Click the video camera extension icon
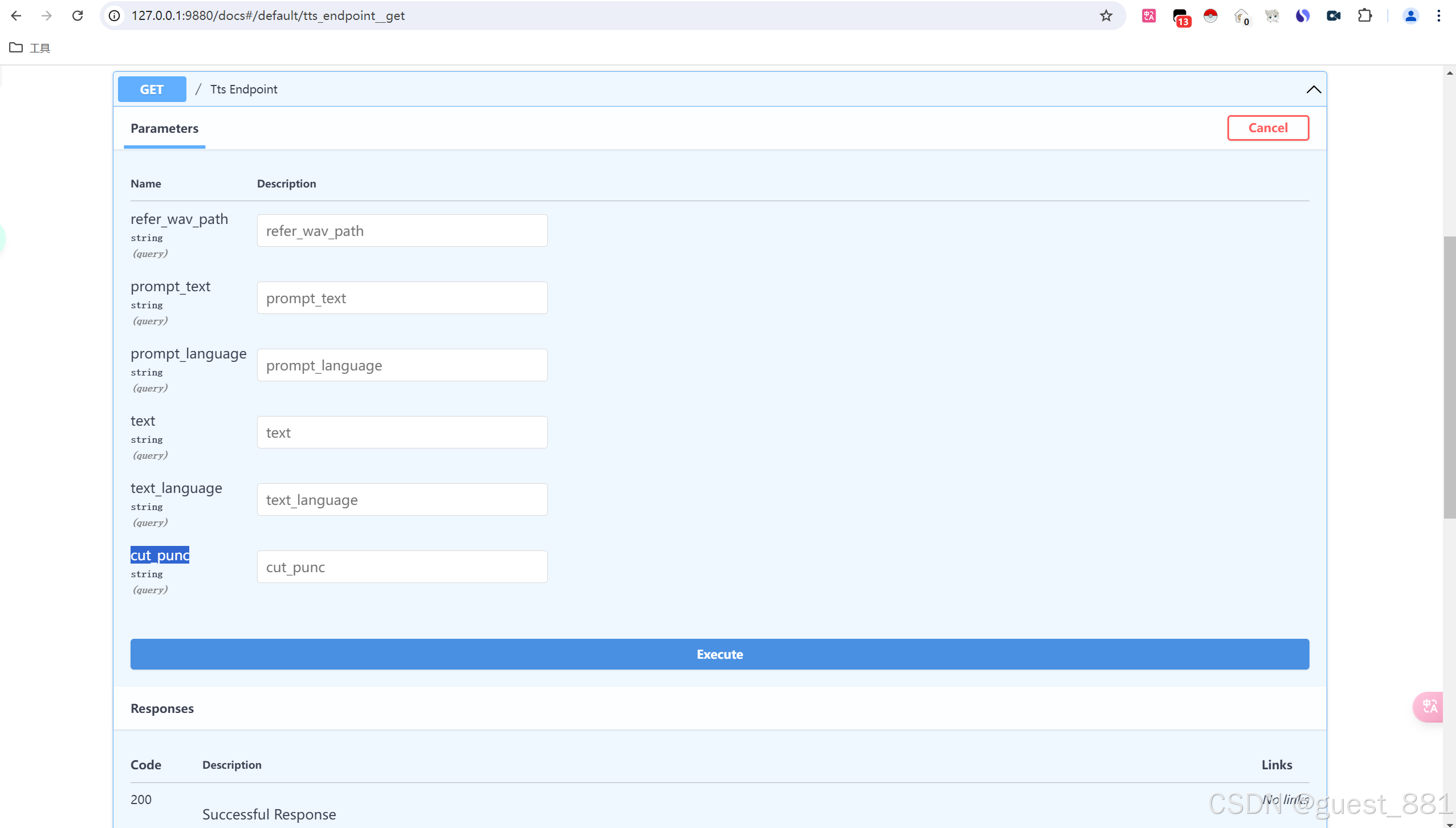Screen dimensions: 1456x828 click(1333, 15)
